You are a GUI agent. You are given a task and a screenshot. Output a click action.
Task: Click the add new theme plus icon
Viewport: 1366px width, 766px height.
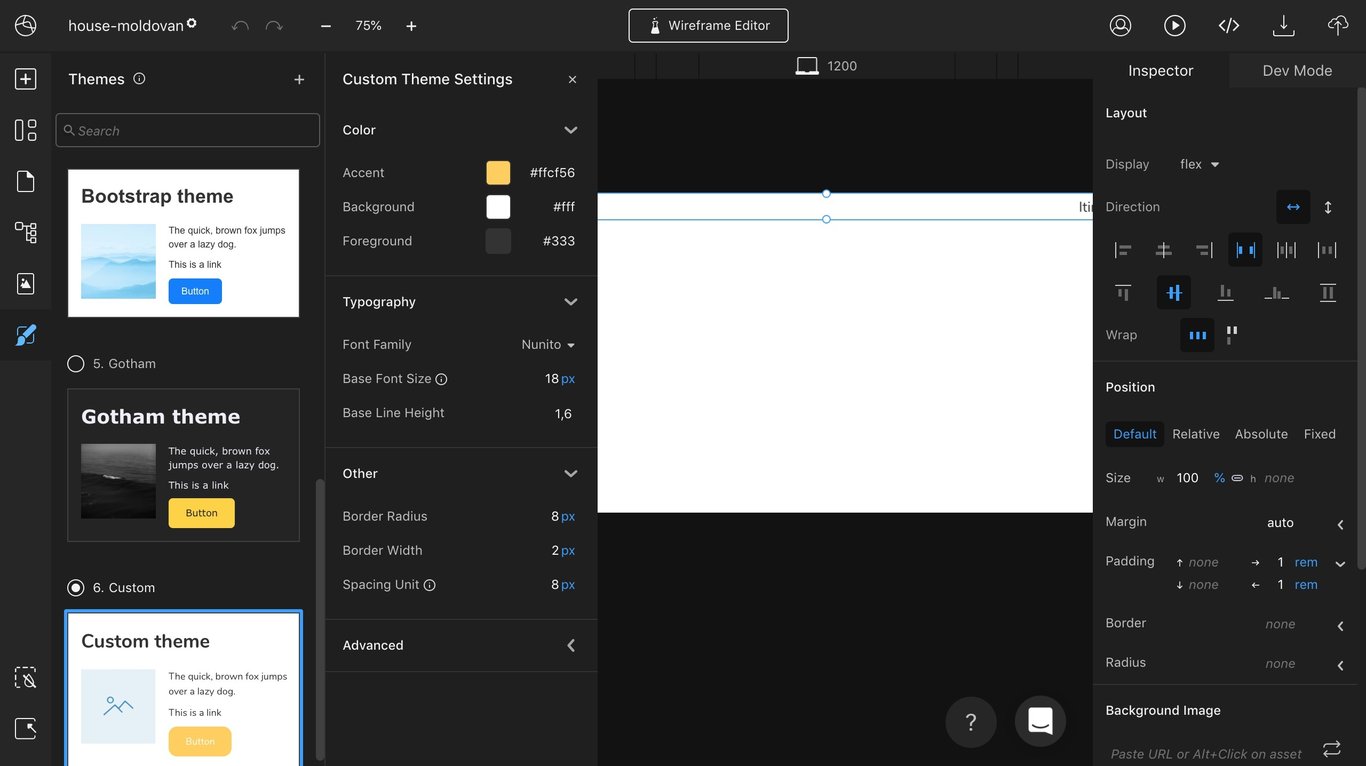pyautogui.click(x=299, y=79)
